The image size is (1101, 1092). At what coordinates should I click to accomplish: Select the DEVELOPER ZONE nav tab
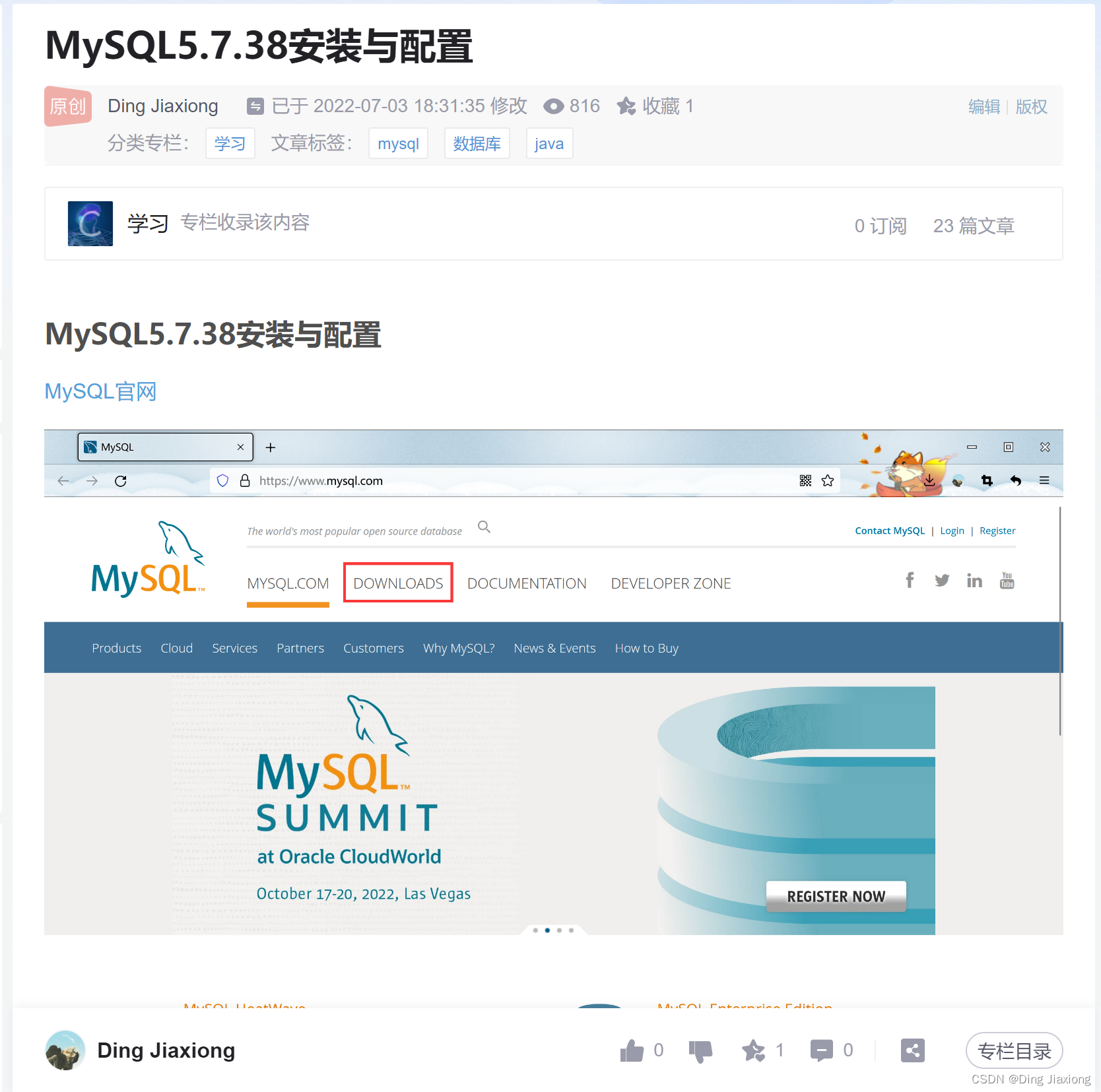click(671, 583)
